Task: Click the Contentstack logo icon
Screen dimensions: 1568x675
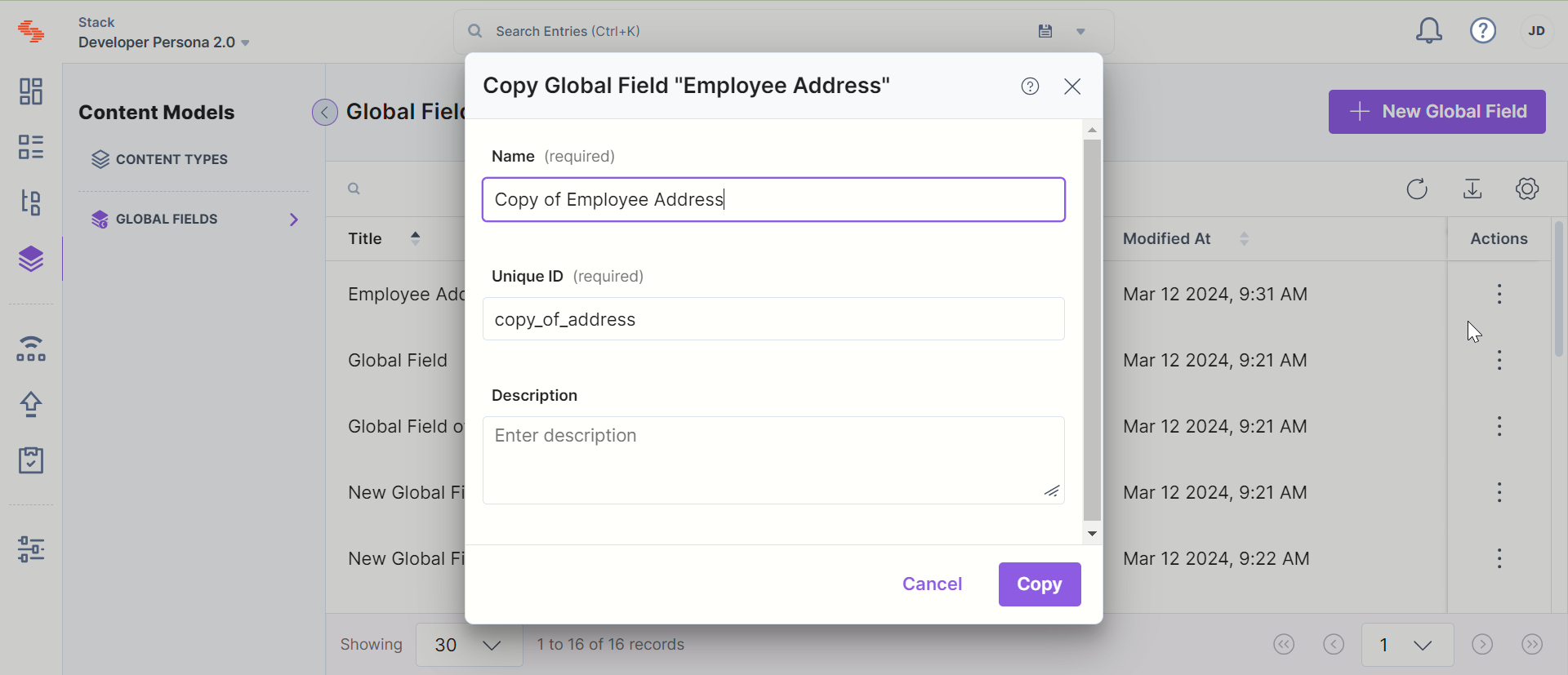Action: point(31,32)
